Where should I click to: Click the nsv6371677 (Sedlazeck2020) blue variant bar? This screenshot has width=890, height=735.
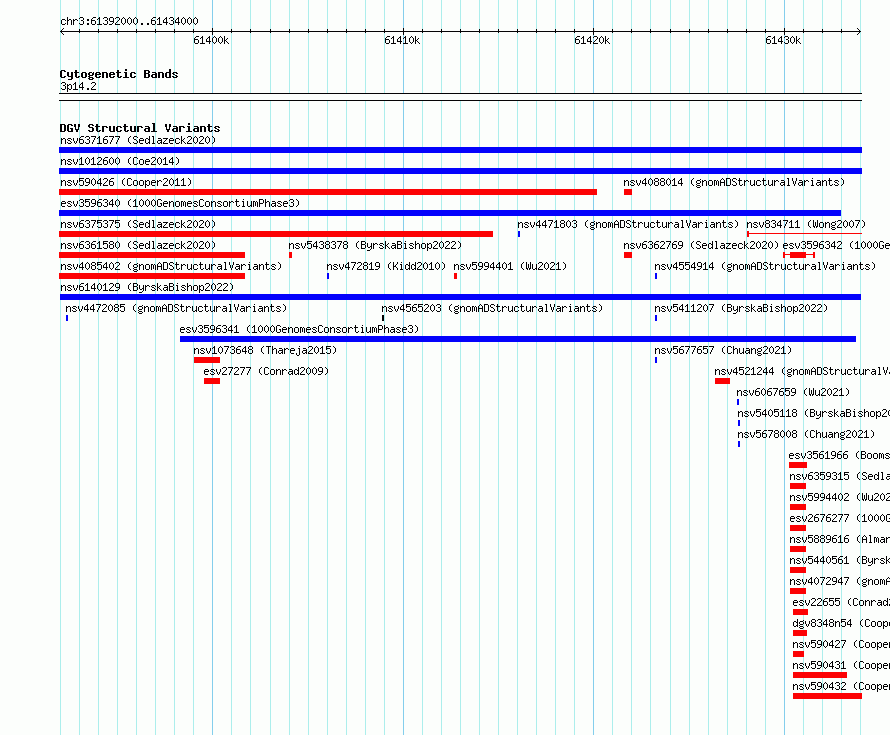coord(460,150)
